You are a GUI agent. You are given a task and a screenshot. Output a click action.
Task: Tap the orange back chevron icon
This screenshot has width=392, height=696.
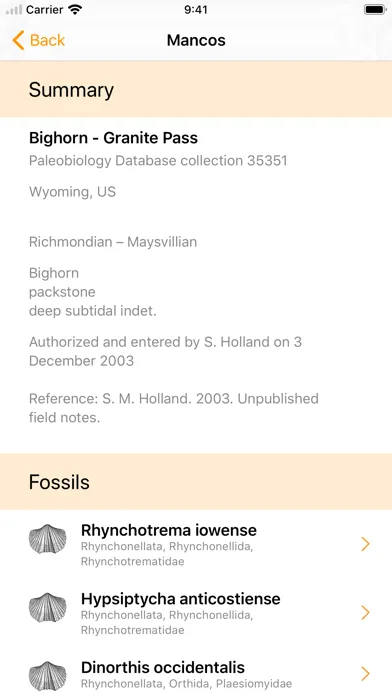click(18, 40)
